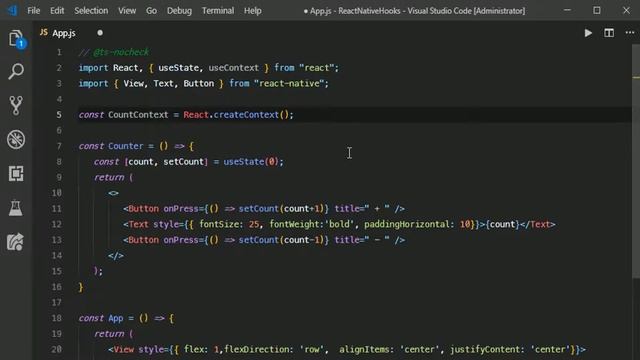640x360 pixels.
Task: Click the VS Code logo icon in title bar
Action: click(x=12, y=10)
